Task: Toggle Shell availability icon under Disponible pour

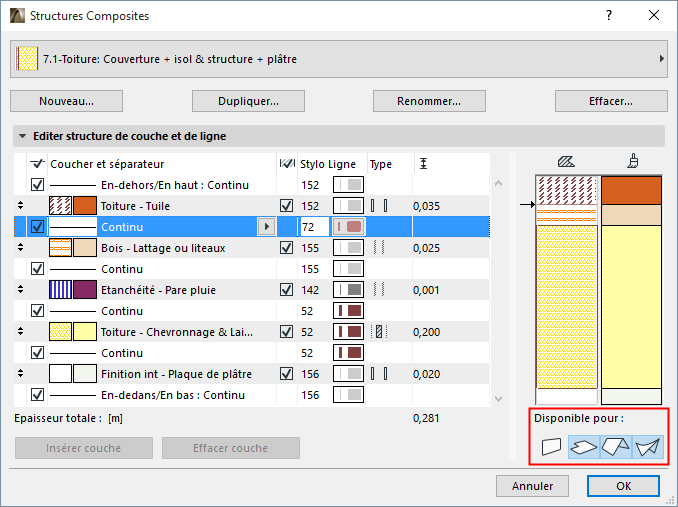Action: 648,446
